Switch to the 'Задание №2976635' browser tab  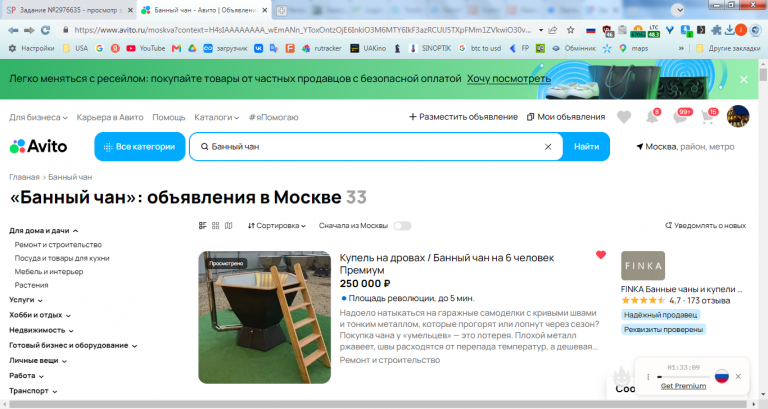point(69,10)
